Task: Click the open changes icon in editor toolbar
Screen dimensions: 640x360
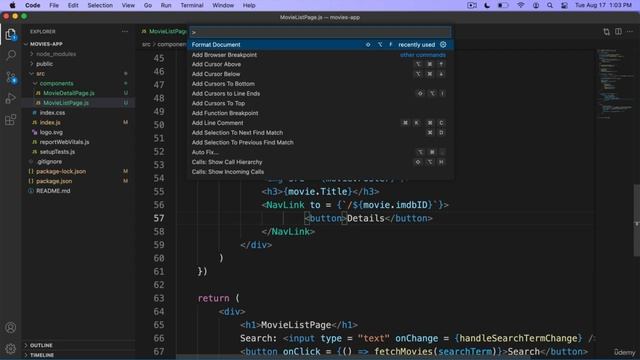Action: [607, 31]
